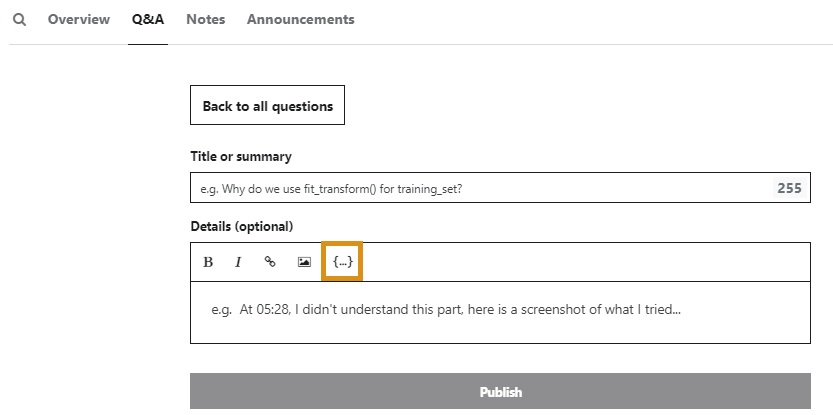Open the Notes tab

point(206,19)
